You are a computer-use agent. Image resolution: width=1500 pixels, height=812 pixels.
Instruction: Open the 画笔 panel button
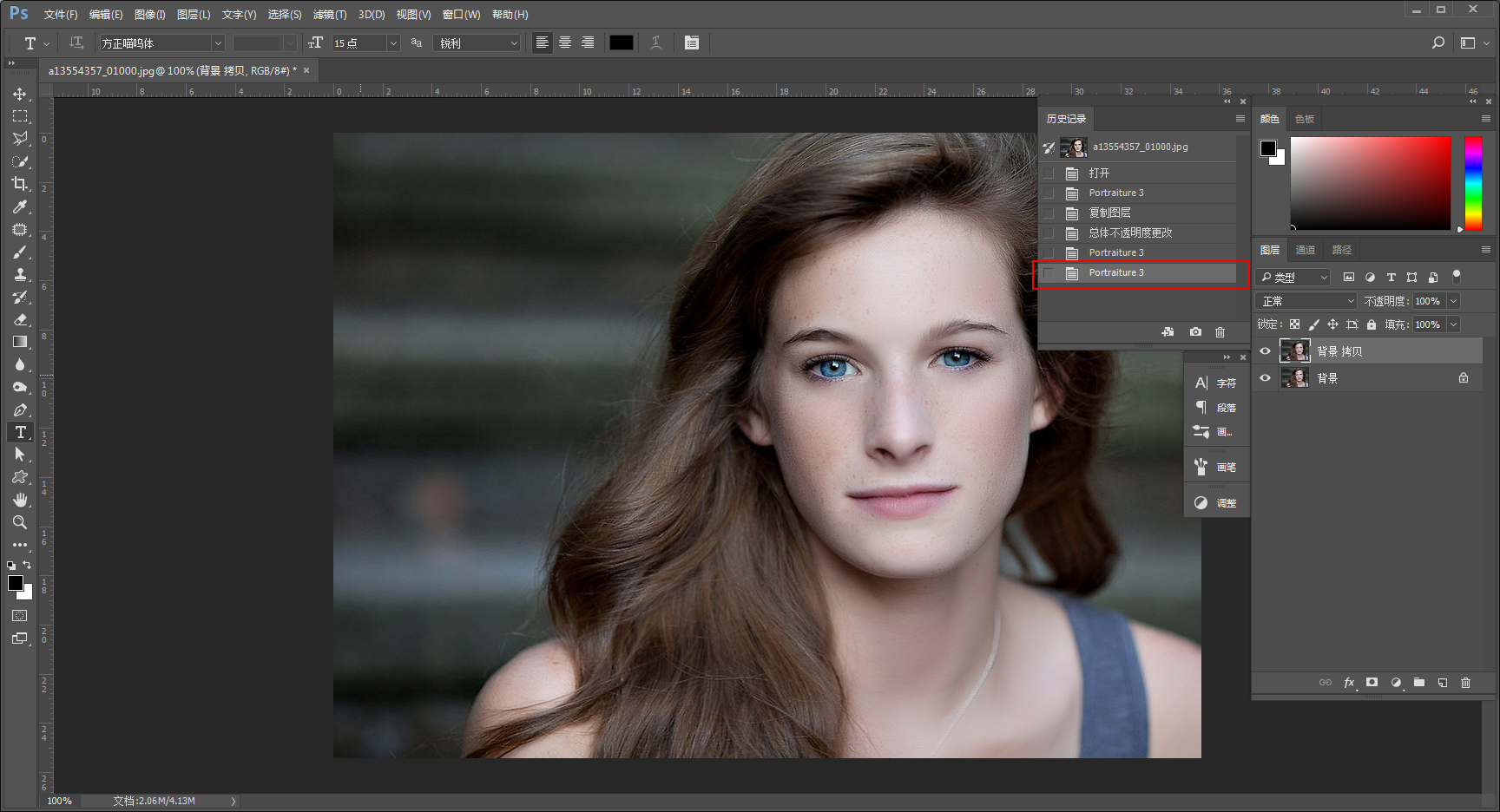1216,468
